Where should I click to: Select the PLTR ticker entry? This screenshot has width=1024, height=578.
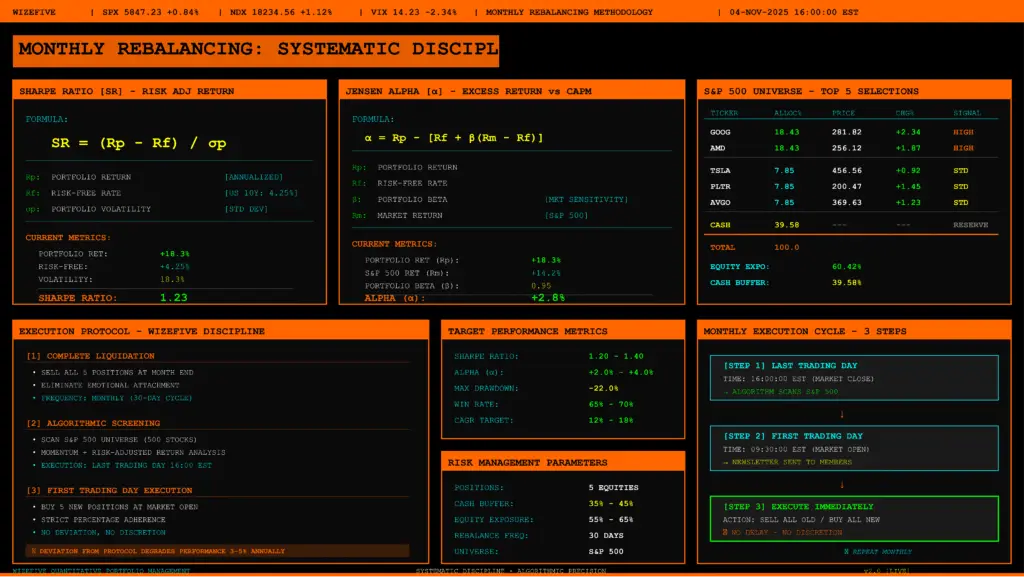pos(720,186)
